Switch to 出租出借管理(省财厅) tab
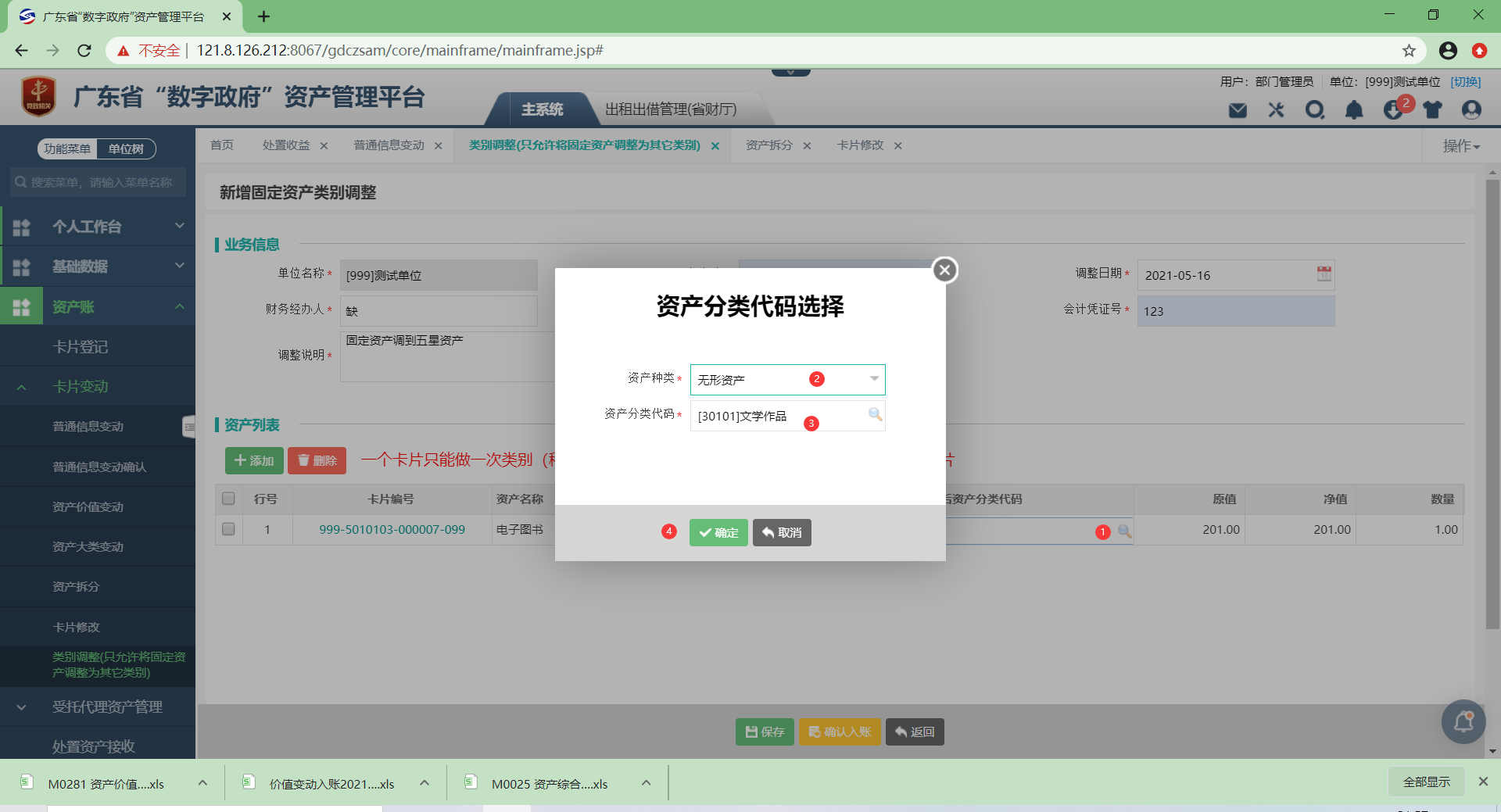This screenshot has width=1501, height=812. [672, 109]
